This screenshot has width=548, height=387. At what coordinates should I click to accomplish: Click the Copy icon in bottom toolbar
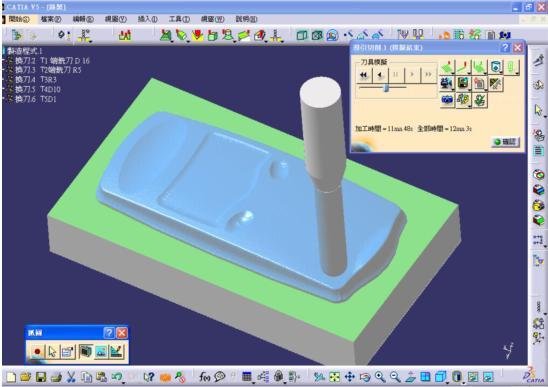pos(86,377)
